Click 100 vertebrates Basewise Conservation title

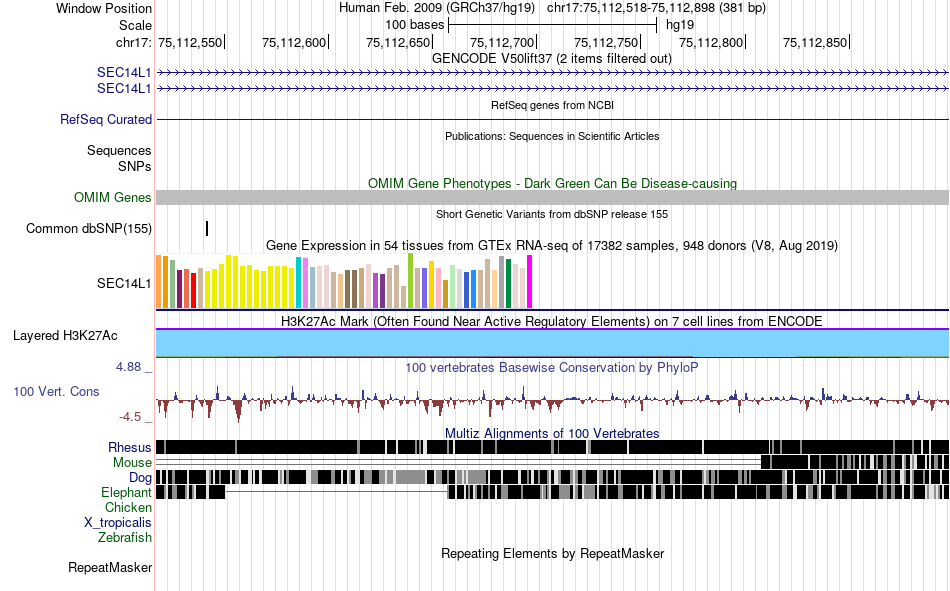click(x=552, y=367)
